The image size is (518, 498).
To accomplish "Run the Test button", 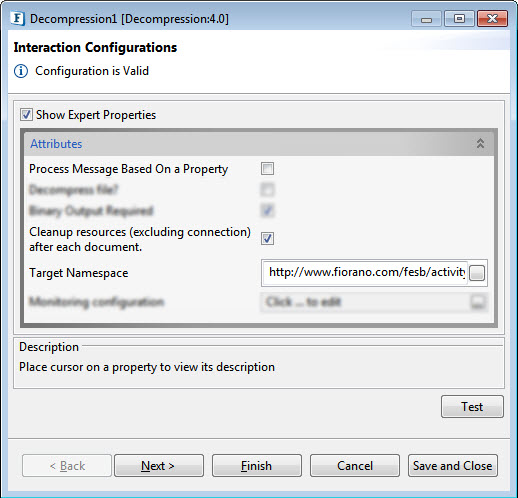I will 472,407.
